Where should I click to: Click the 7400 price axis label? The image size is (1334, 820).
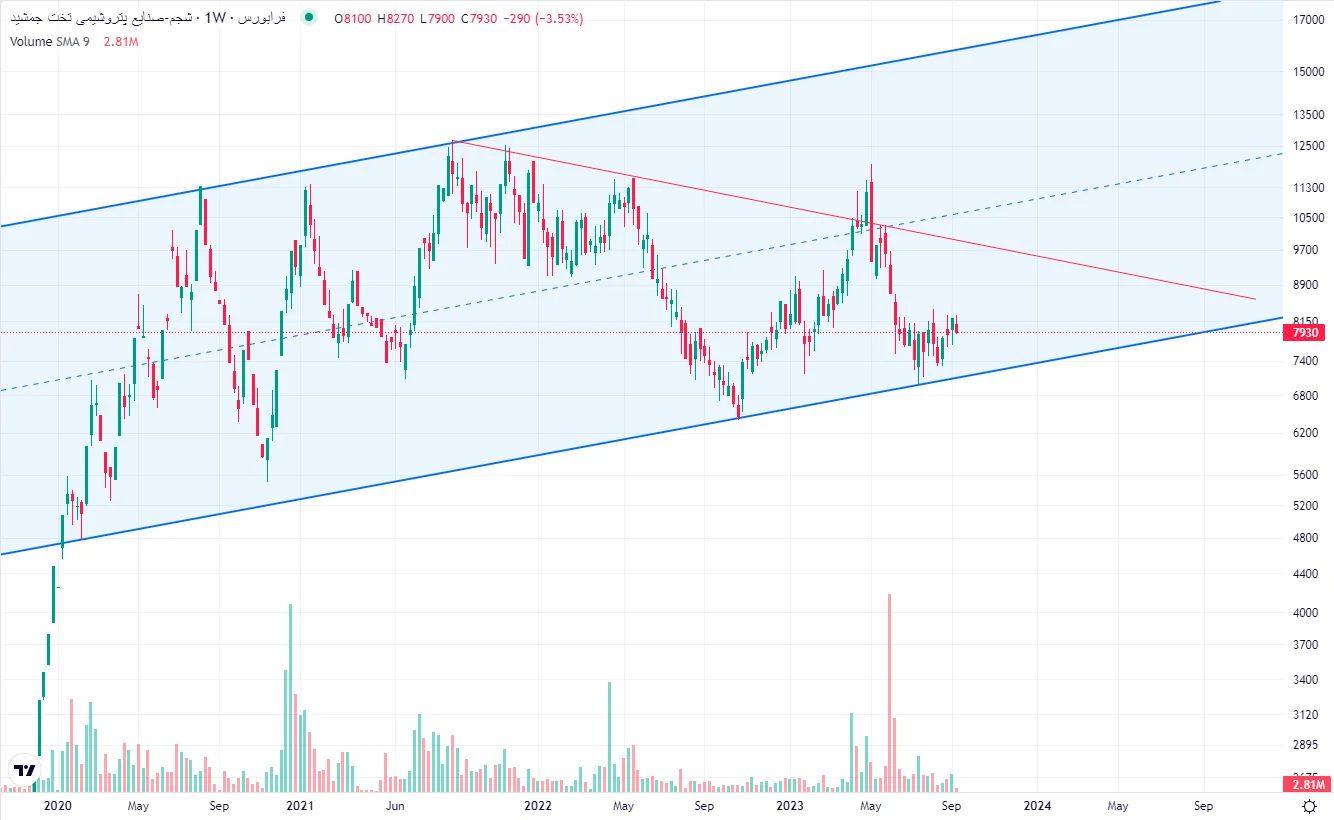[1308, 360]
